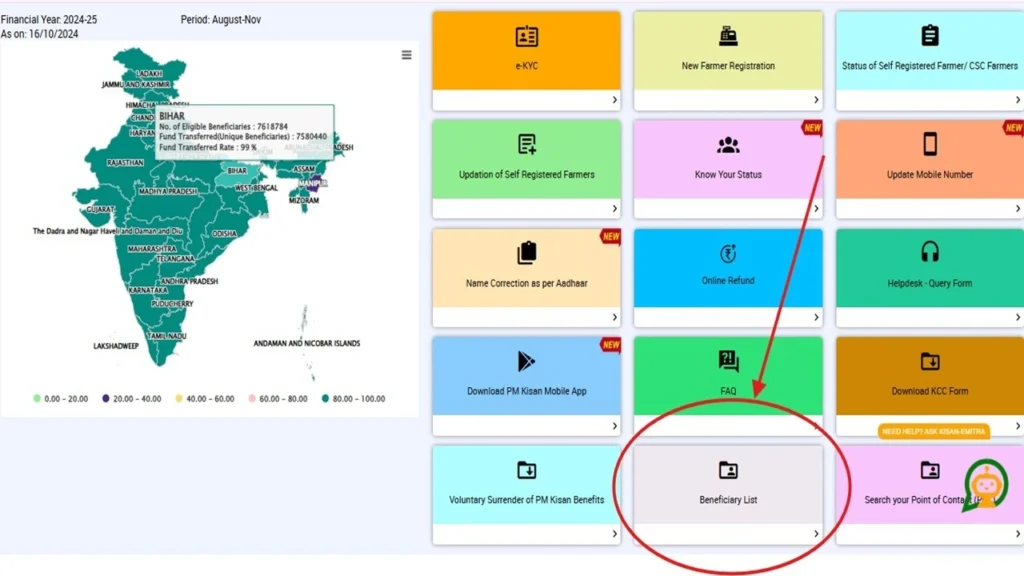
Task: Open the Name Correction as per Aadhaar icon
Action: (526, 253)
